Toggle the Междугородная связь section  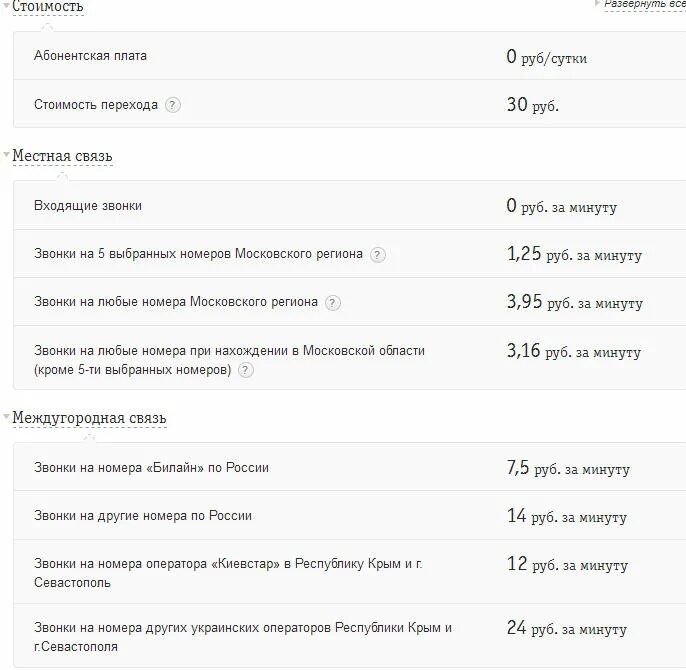coord(89,418)
